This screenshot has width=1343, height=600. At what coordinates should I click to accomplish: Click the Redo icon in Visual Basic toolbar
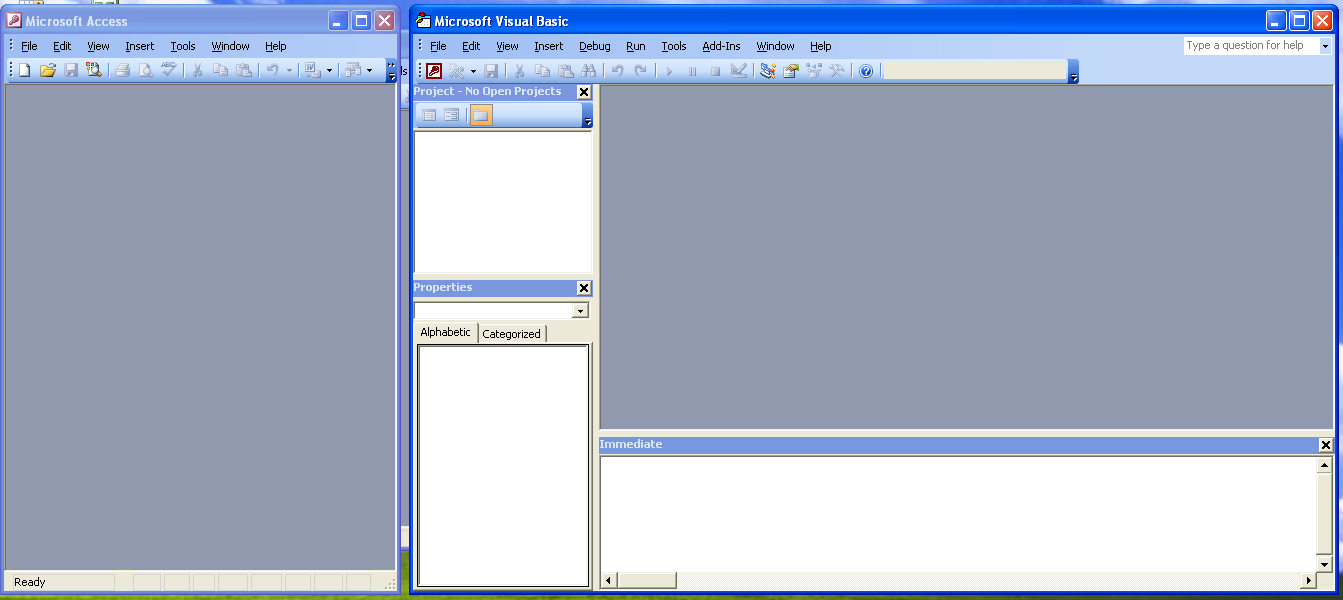tap(640, 70)
